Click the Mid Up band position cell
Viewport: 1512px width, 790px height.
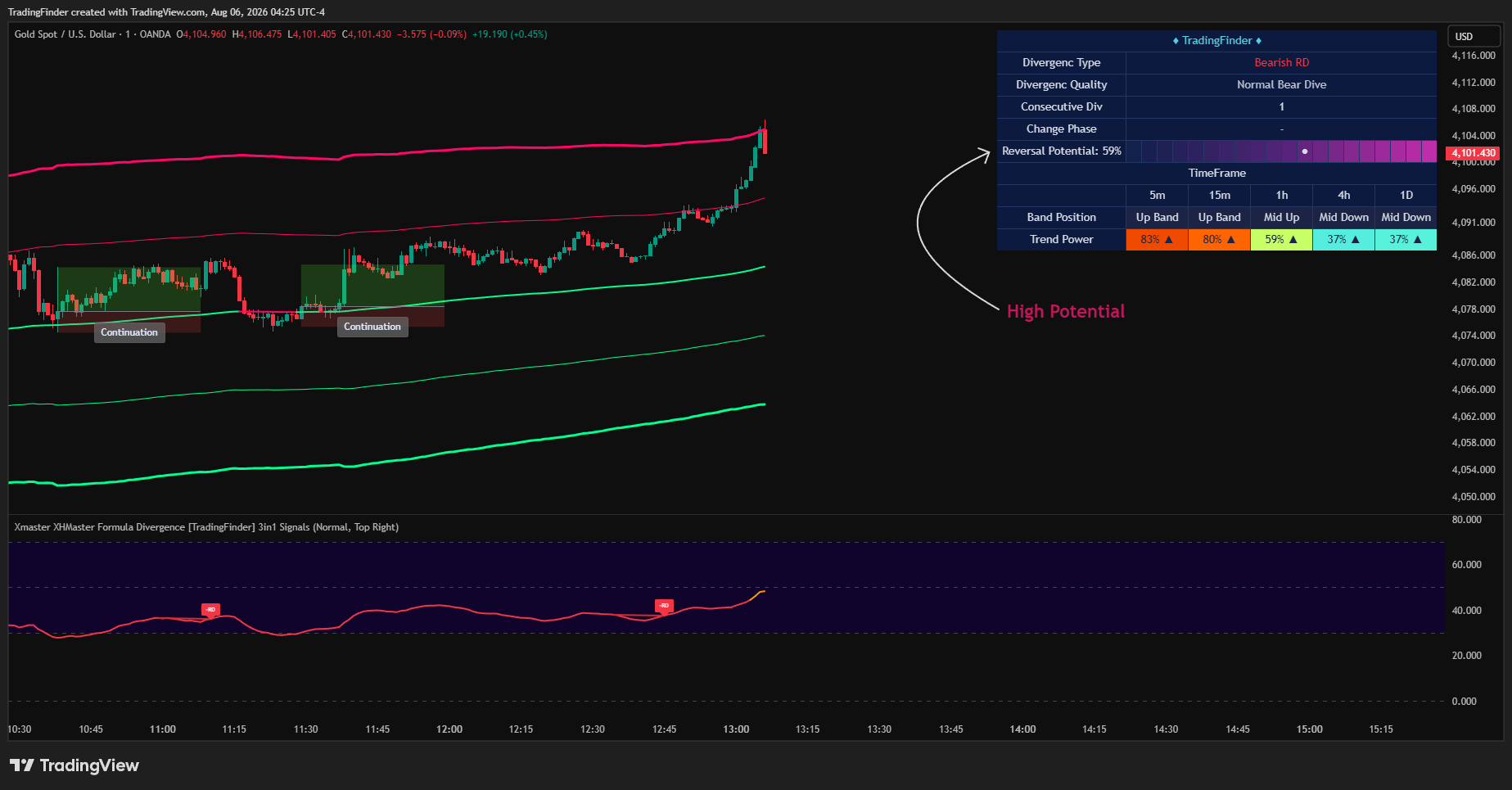tap(1281, 218)
